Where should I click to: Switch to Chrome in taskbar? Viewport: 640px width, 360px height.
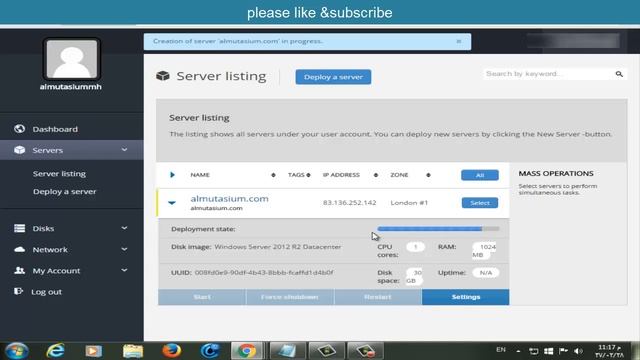tap(247, 351)
